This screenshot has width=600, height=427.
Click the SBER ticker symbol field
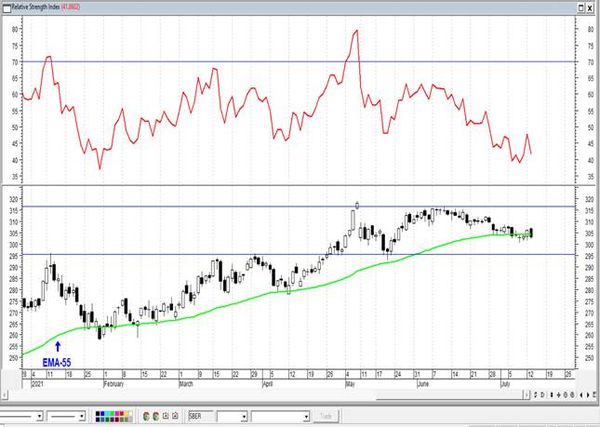point(201,416)
